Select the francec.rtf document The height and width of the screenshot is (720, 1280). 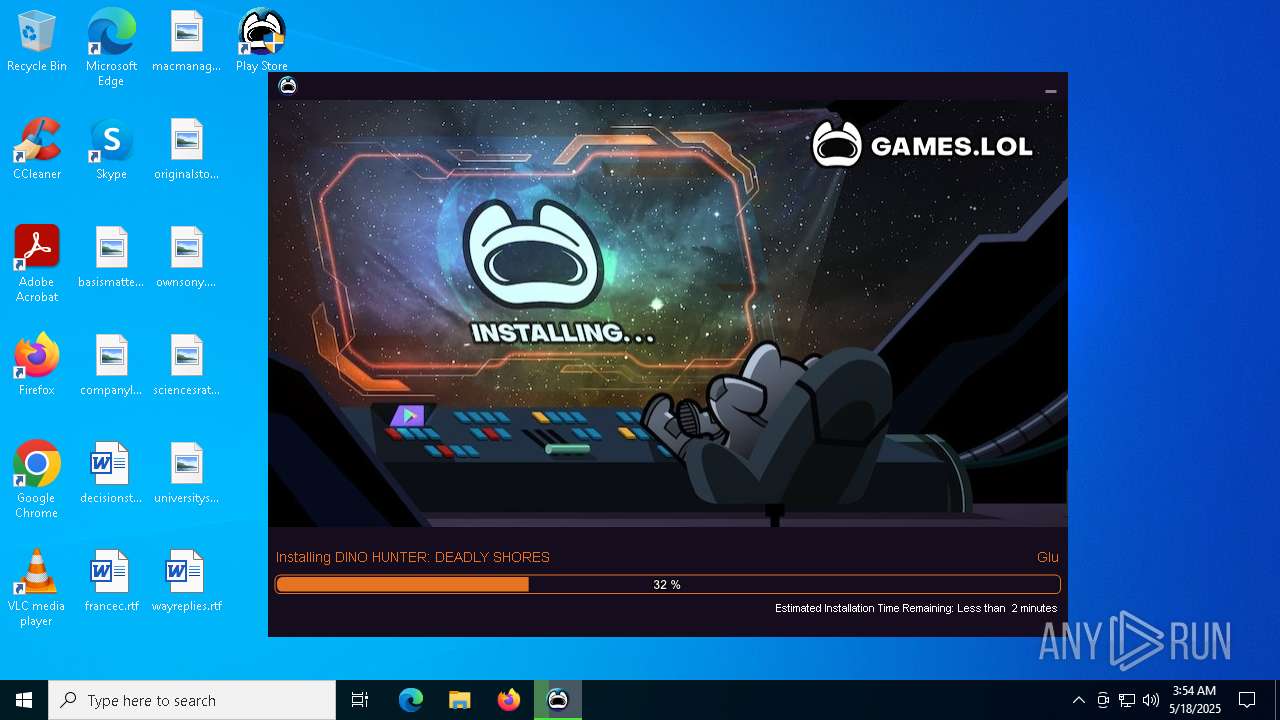point(111,582)
